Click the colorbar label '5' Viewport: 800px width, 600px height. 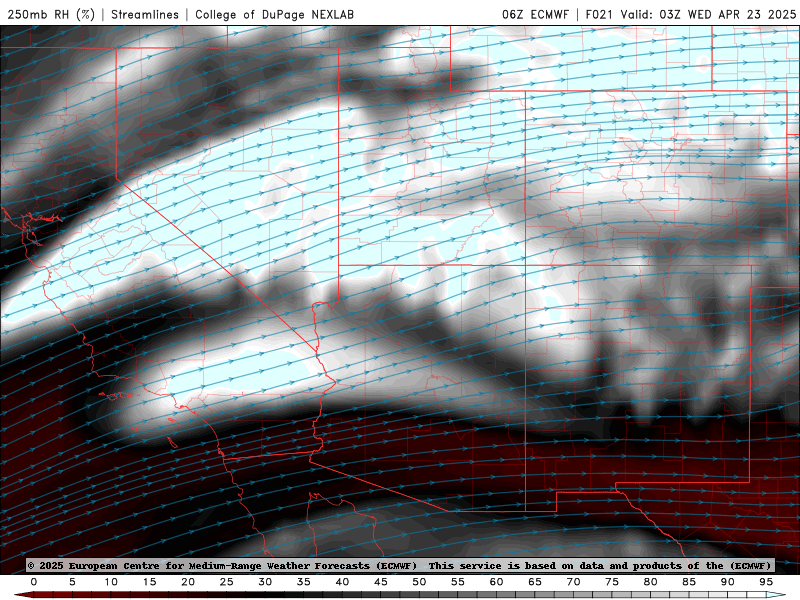[72, 582]
